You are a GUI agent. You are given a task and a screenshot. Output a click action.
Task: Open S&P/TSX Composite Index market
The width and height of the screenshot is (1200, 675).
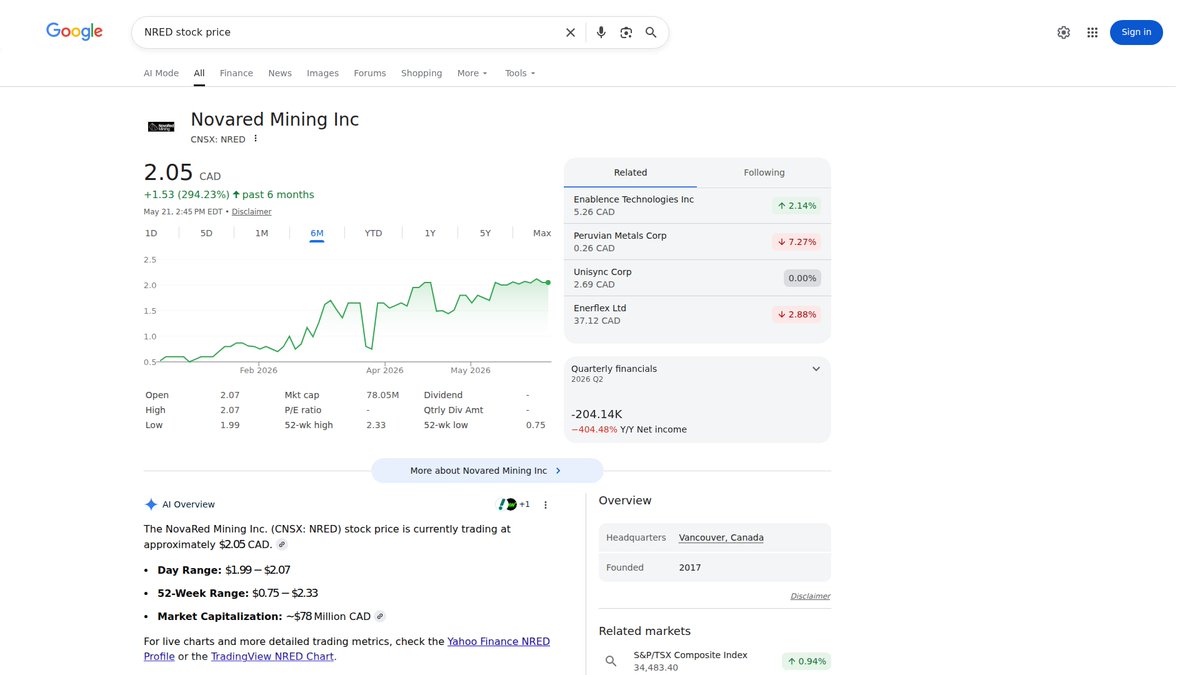point(715,661)
